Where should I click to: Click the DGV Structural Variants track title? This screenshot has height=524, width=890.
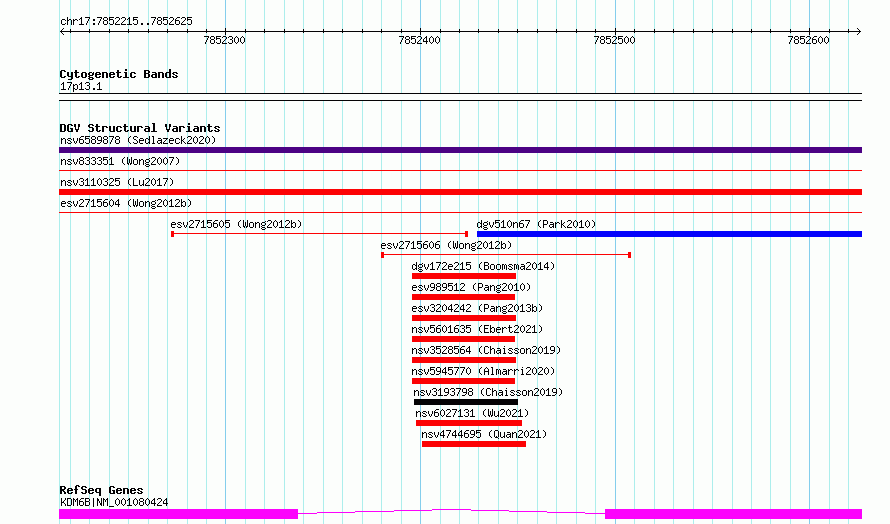[140, 128]
